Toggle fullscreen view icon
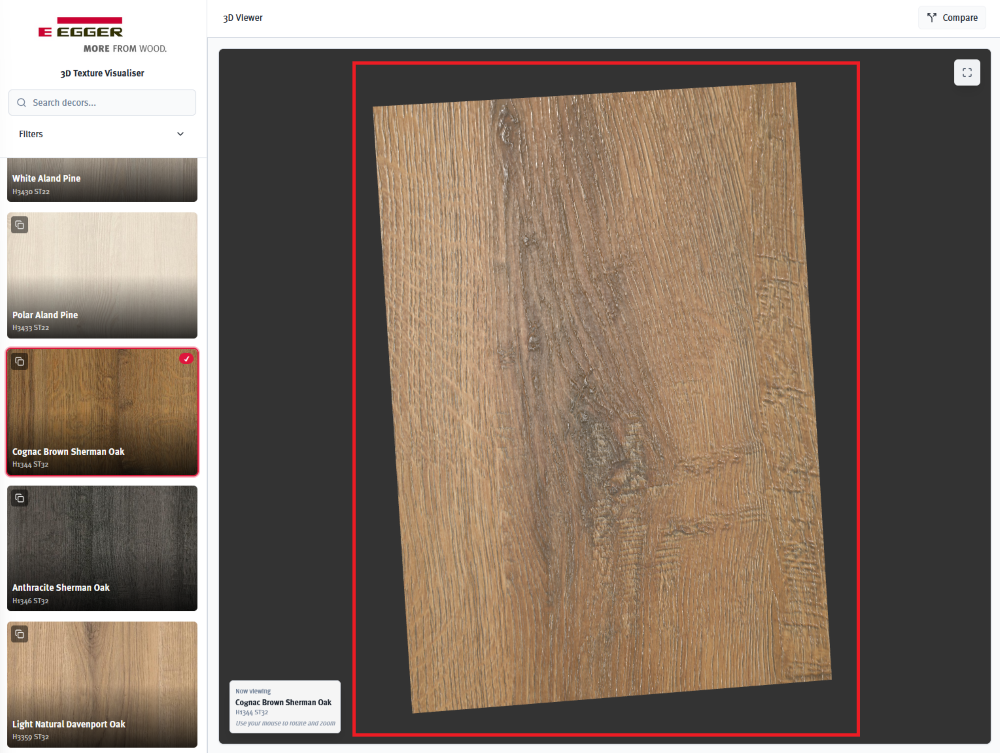This screenshot has height=753, width=1000. click(x=967, y=73)
